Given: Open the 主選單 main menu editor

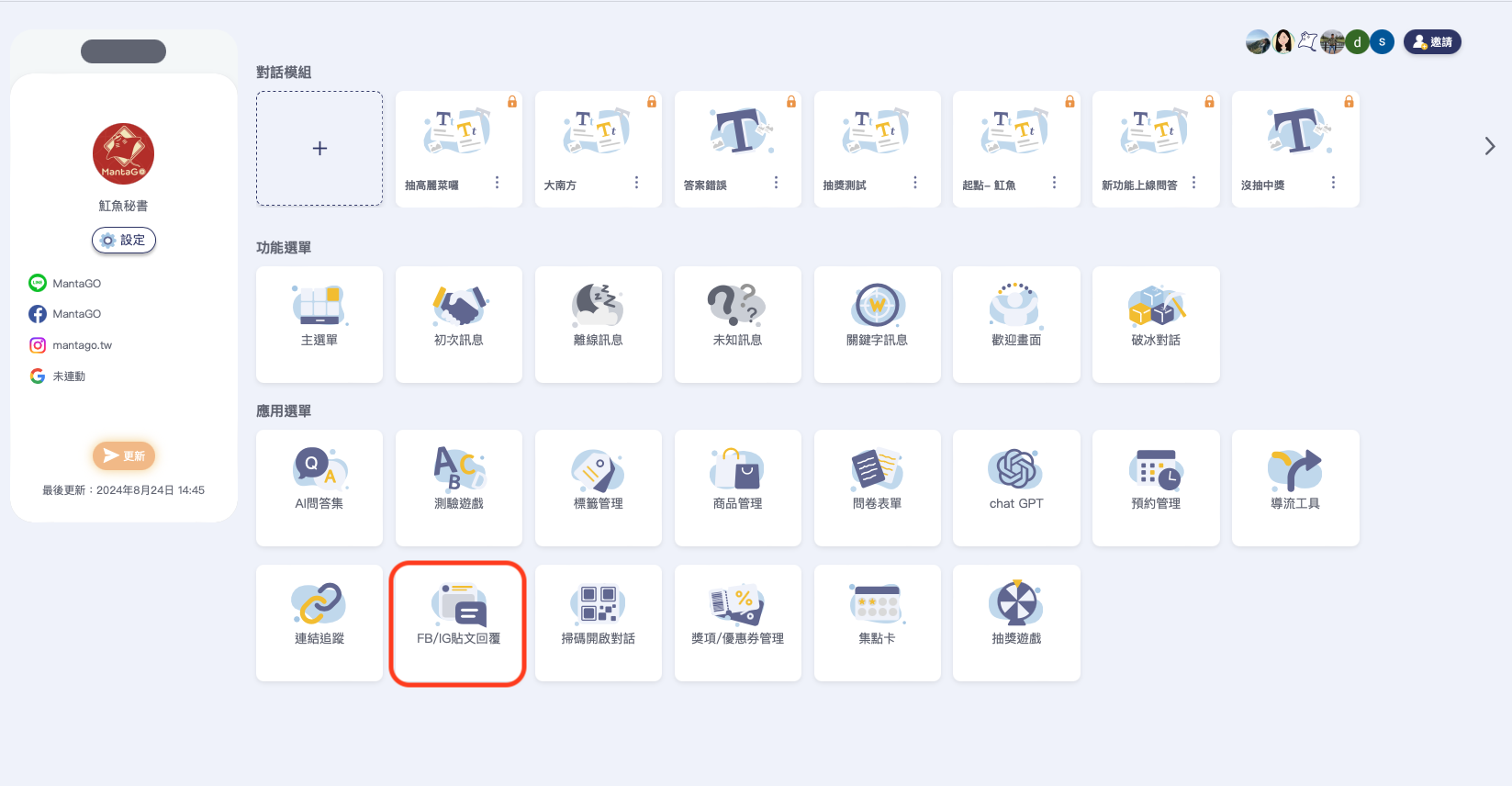Looking at the screenshot, I should pos(319,323).
